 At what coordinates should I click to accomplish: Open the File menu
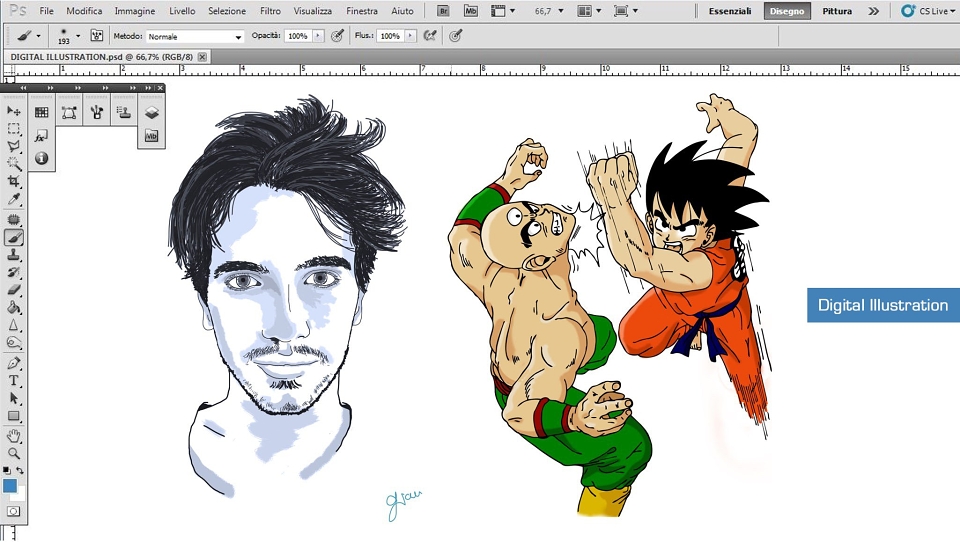[47, 11]
